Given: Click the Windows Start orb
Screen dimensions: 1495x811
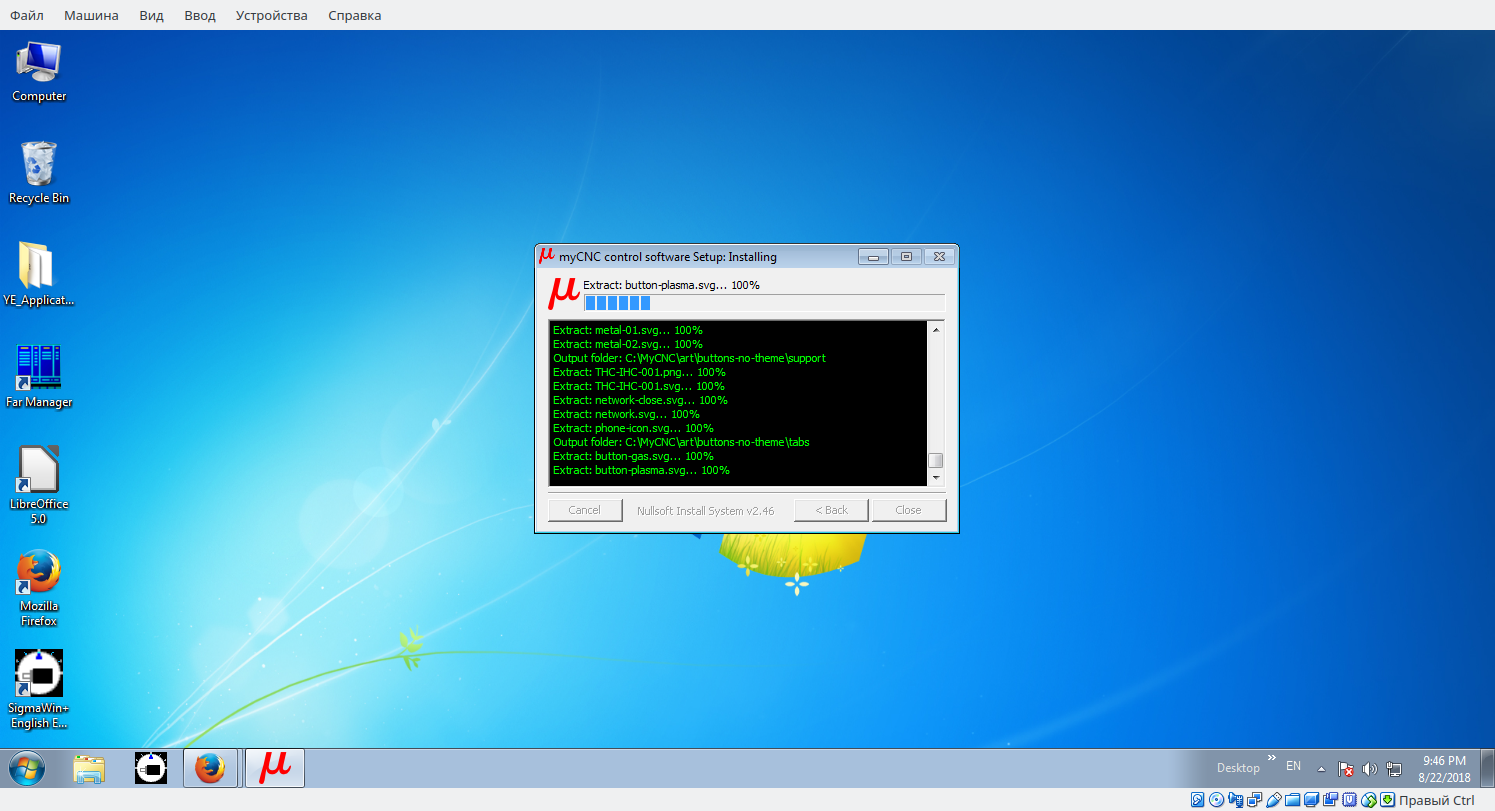Looking at the screenshot, I should point(27,768).
